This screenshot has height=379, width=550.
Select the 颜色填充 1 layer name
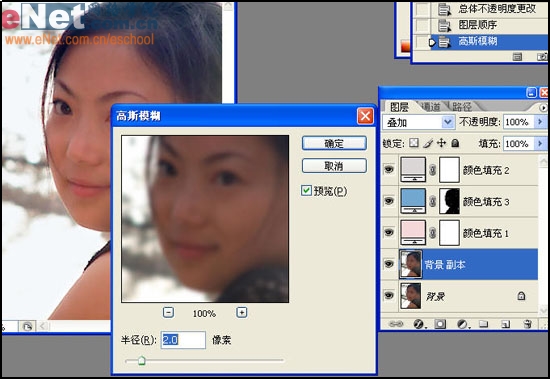[x=486, y=233]
